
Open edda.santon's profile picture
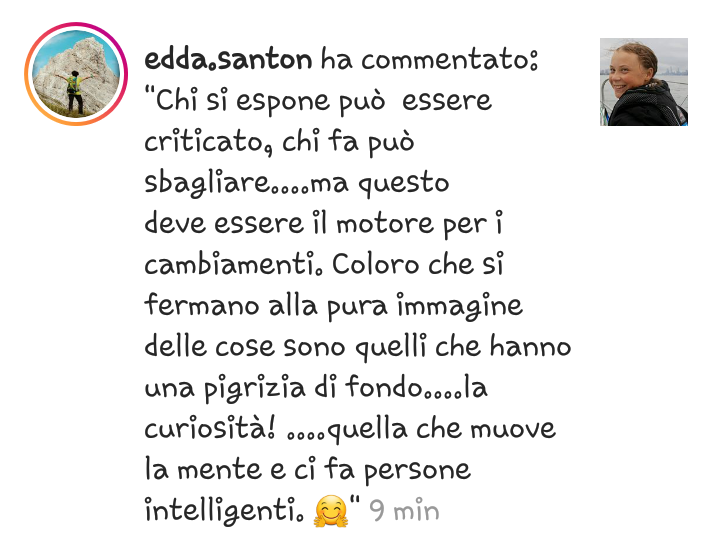(x=76, y=74)
